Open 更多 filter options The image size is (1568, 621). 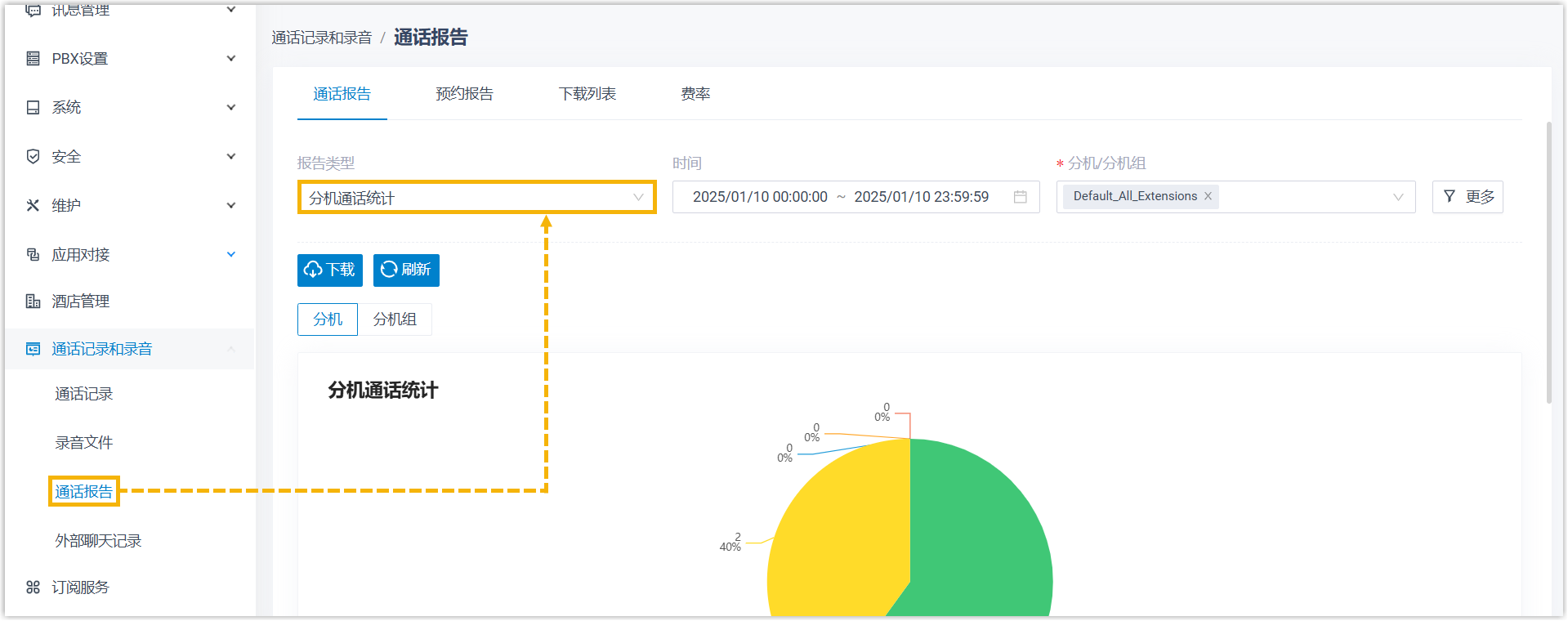tap(1467, 197)
